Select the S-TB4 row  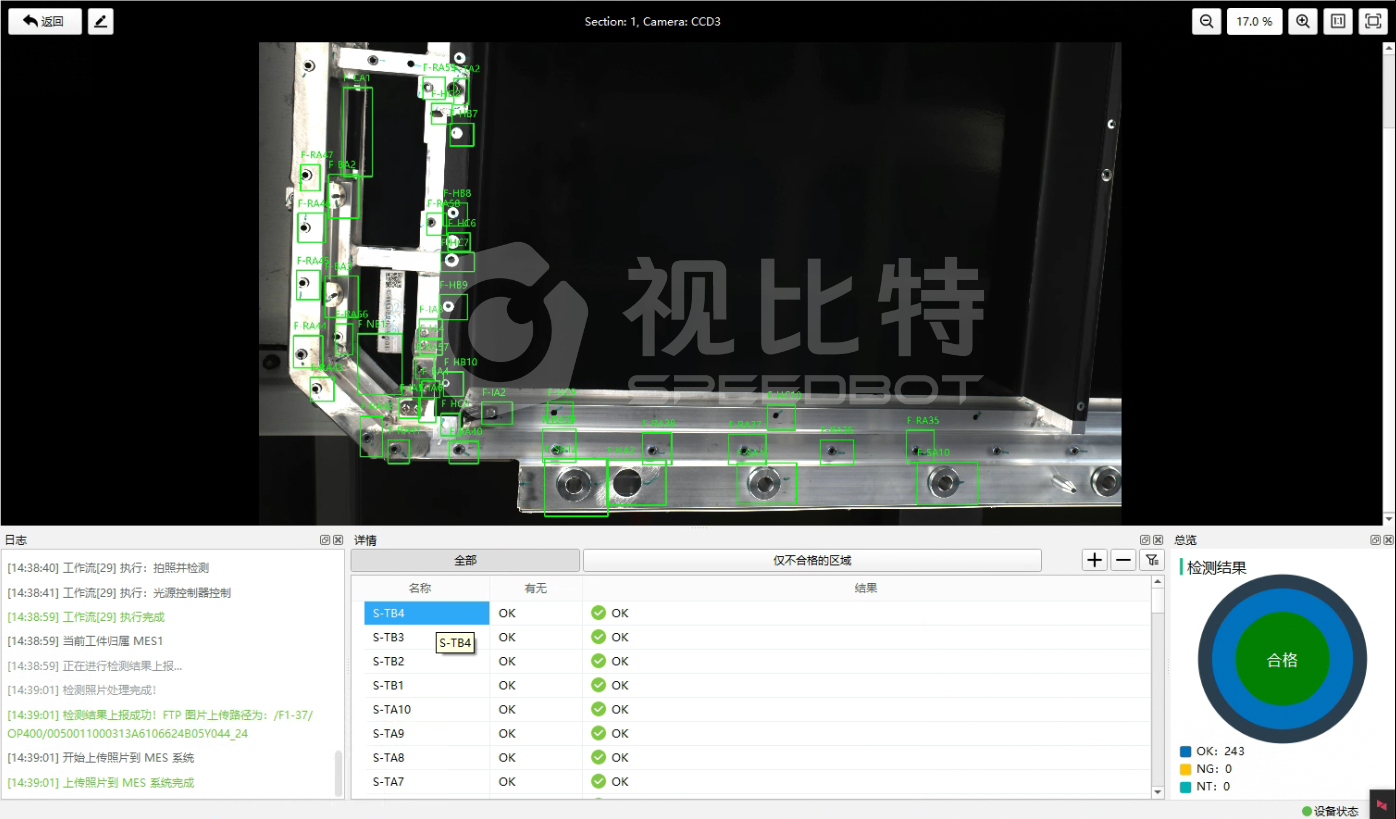pyautogui.click(x=757, y=613)
